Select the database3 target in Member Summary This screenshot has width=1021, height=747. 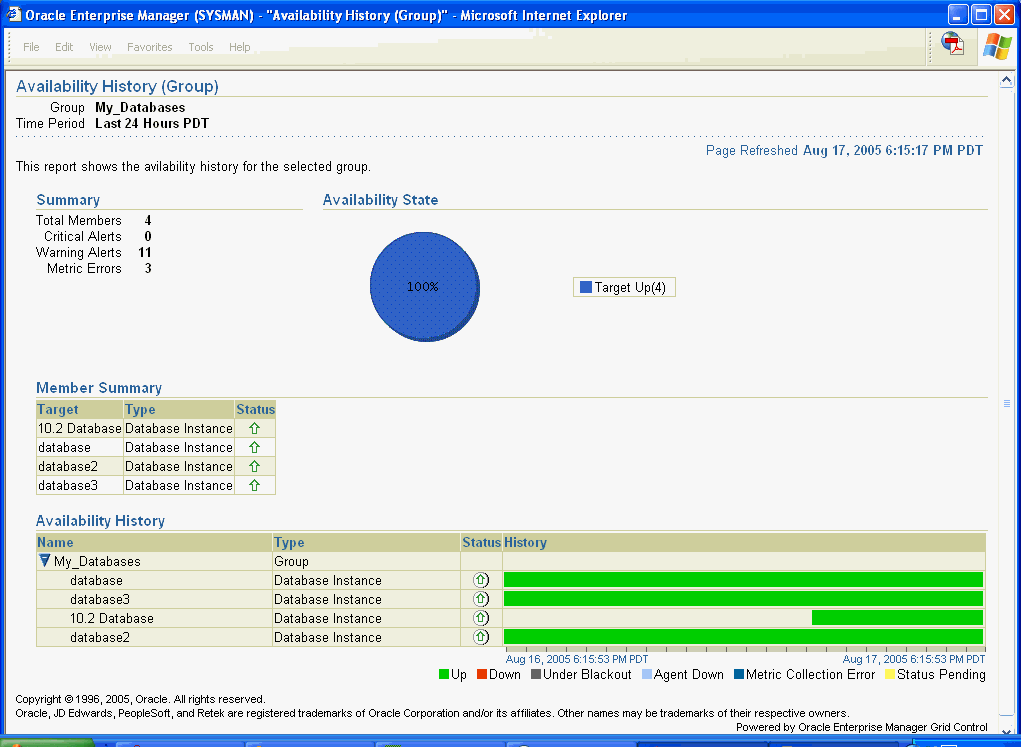tap(63, 485)
